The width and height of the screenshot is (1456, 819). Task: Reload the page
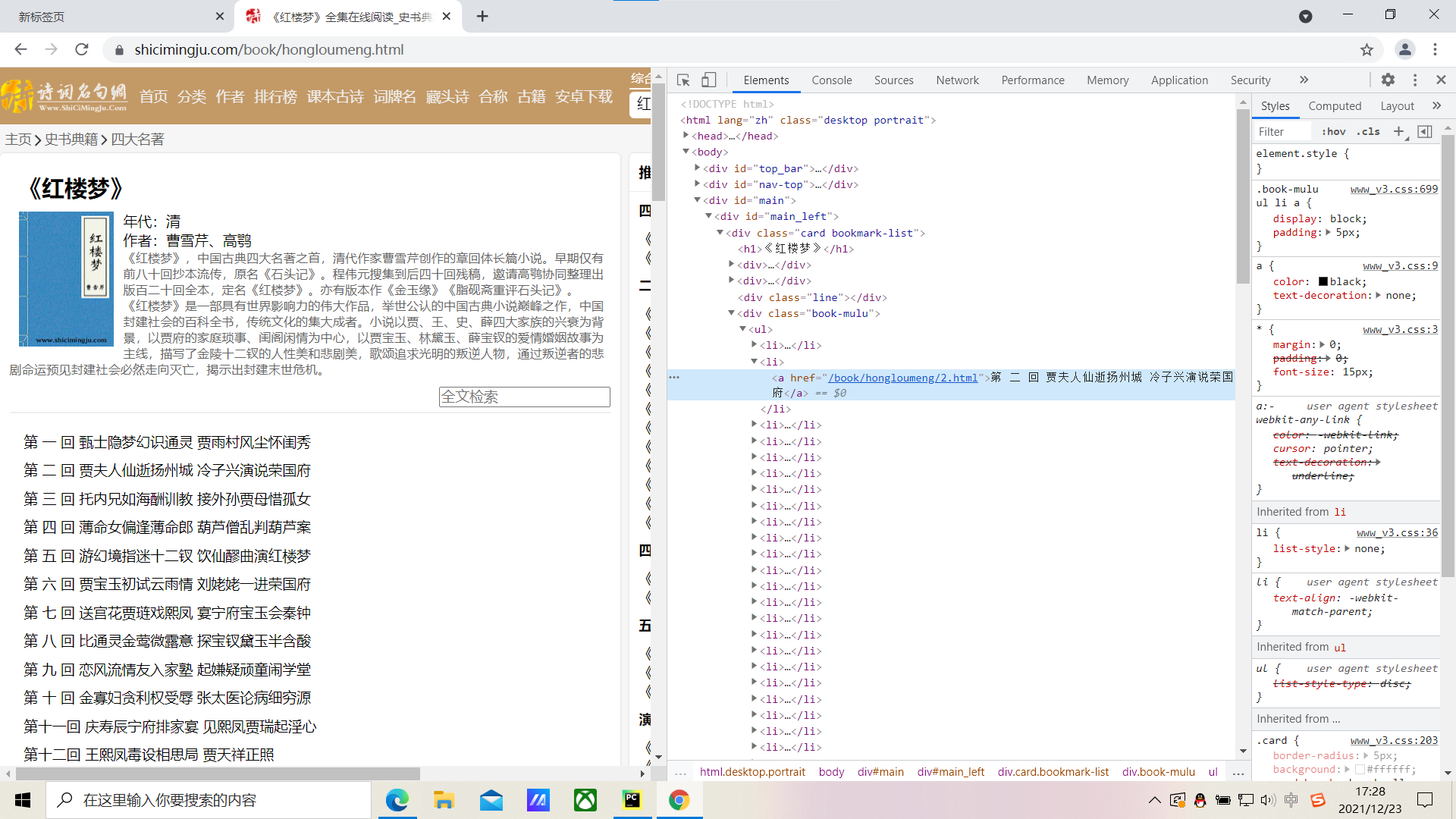tap(82, 49)
